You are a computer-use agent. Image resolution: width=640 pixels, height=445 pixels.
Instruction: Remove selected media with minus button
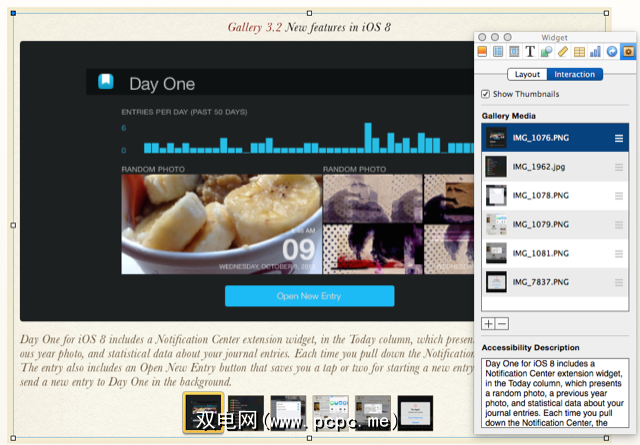point(502,324)
